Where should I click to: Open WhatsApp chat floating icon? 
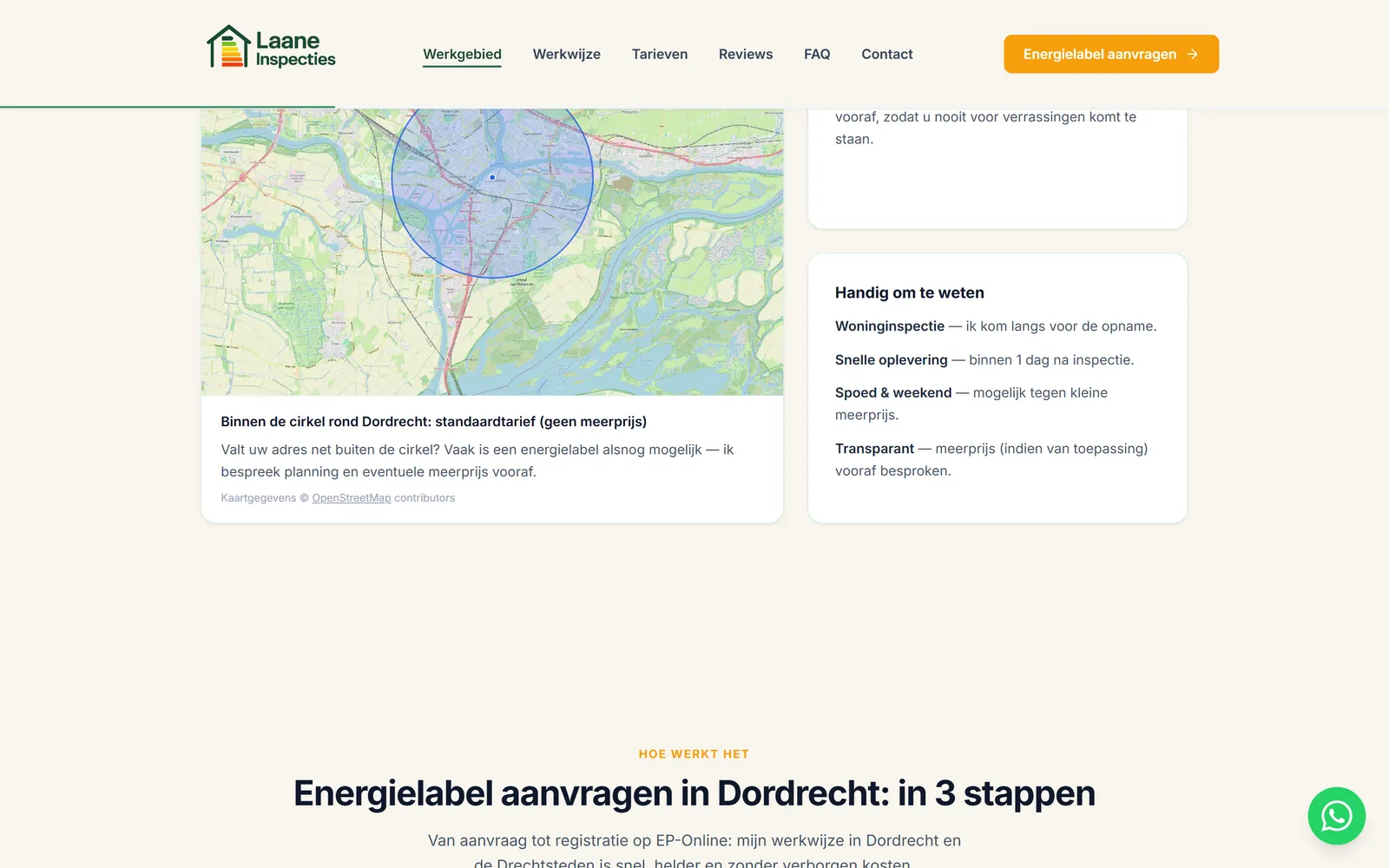click(x=1336, y=816)
